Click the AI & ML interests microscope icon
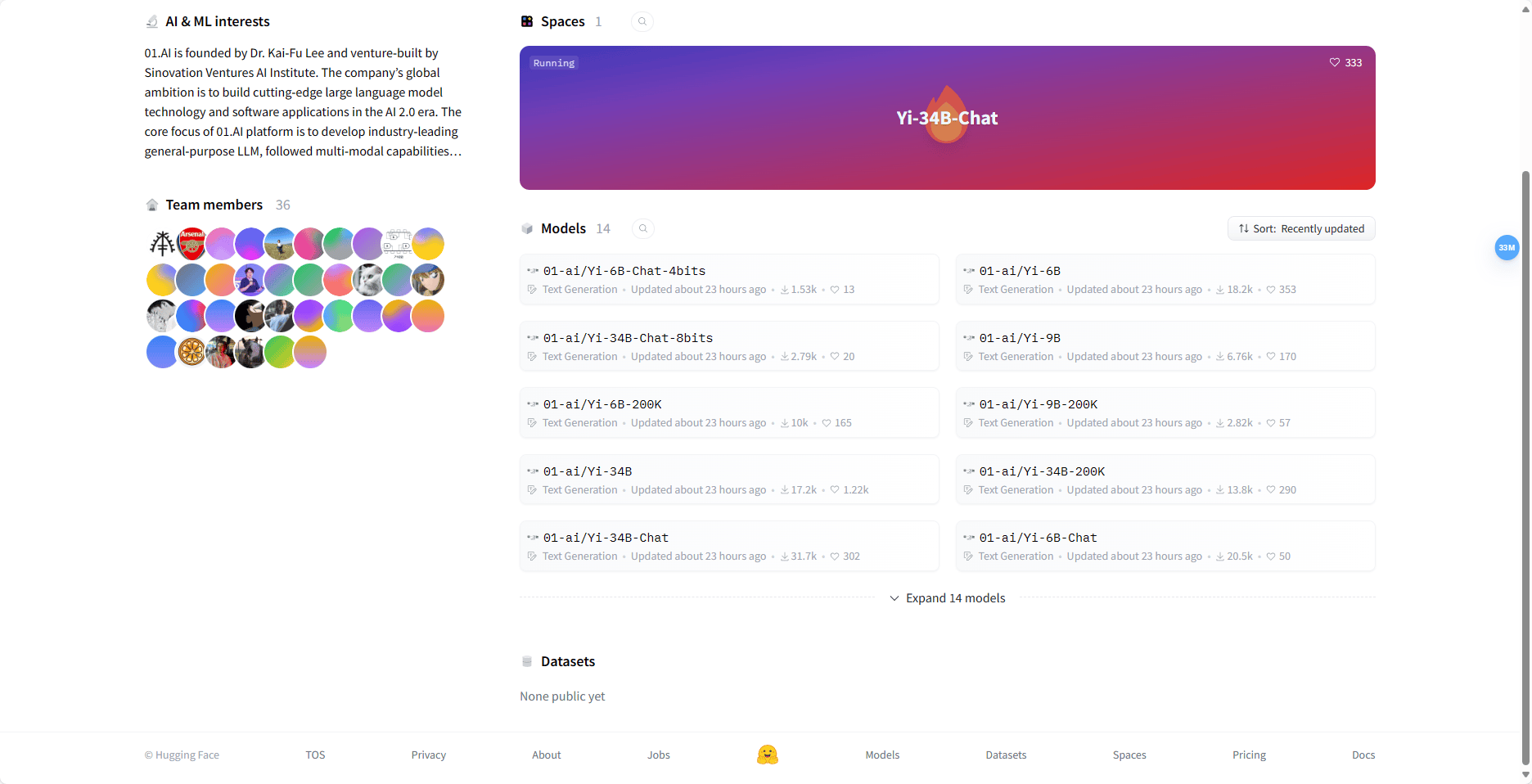The width and height of the screenshot is (1532, 784). point(151,21)
